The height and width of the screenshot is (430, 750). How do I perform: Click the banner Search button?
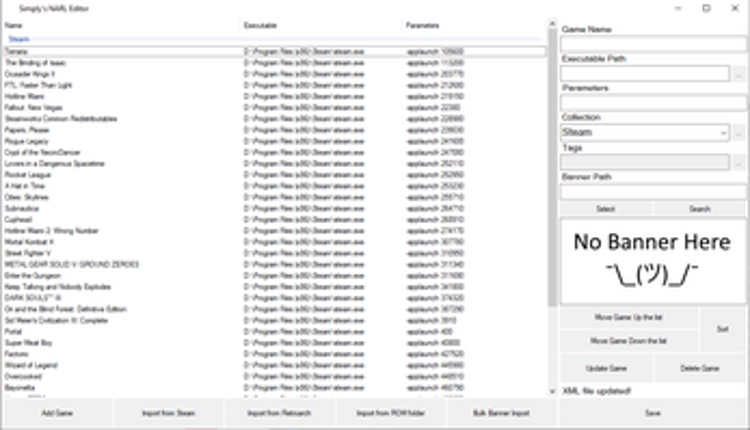click(x=700, y=209)
